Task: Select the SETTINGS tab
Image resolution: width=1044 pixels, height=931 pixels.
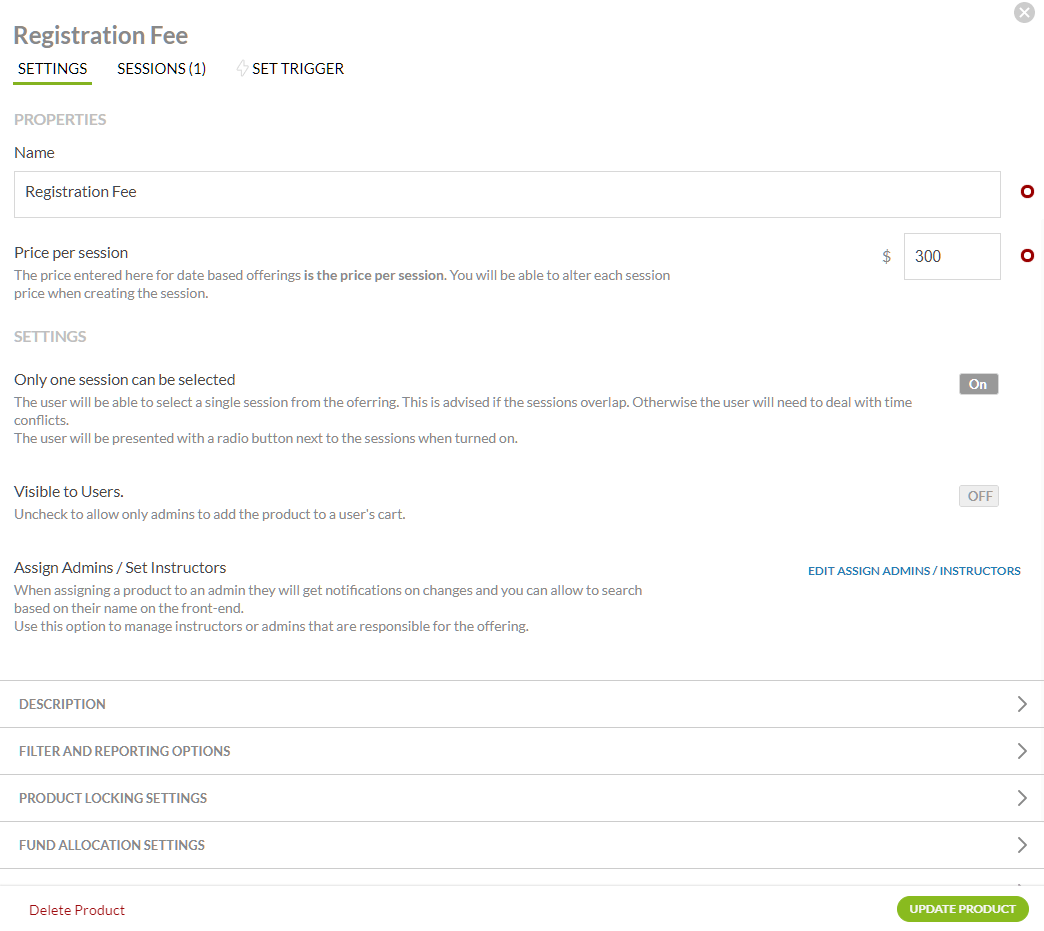Action: [52, 68]
